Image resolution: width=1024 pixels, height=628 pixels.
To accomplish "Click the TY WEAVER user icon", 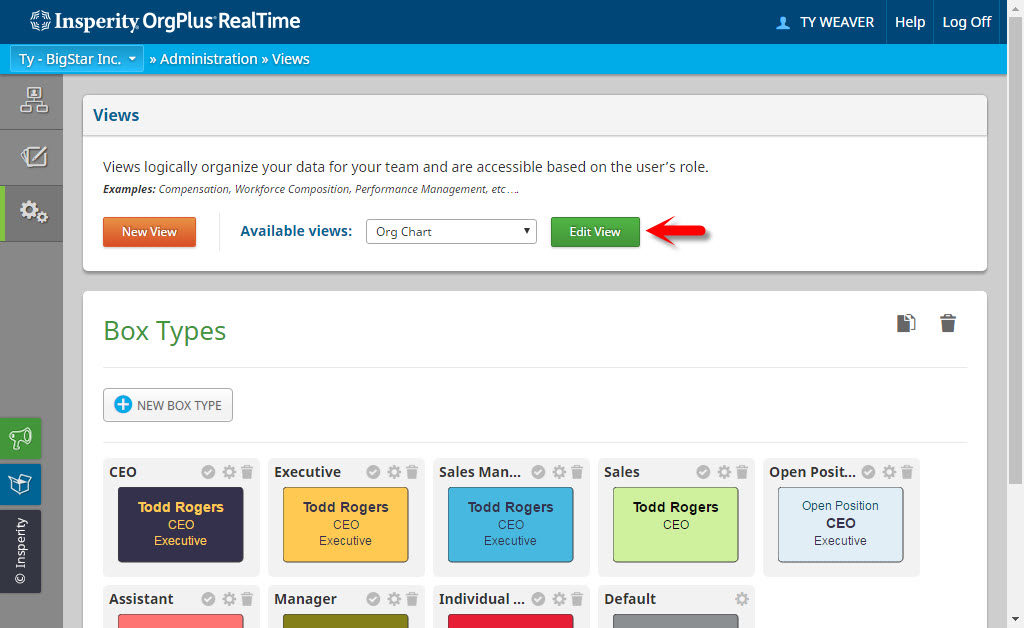I will point(782,23).
